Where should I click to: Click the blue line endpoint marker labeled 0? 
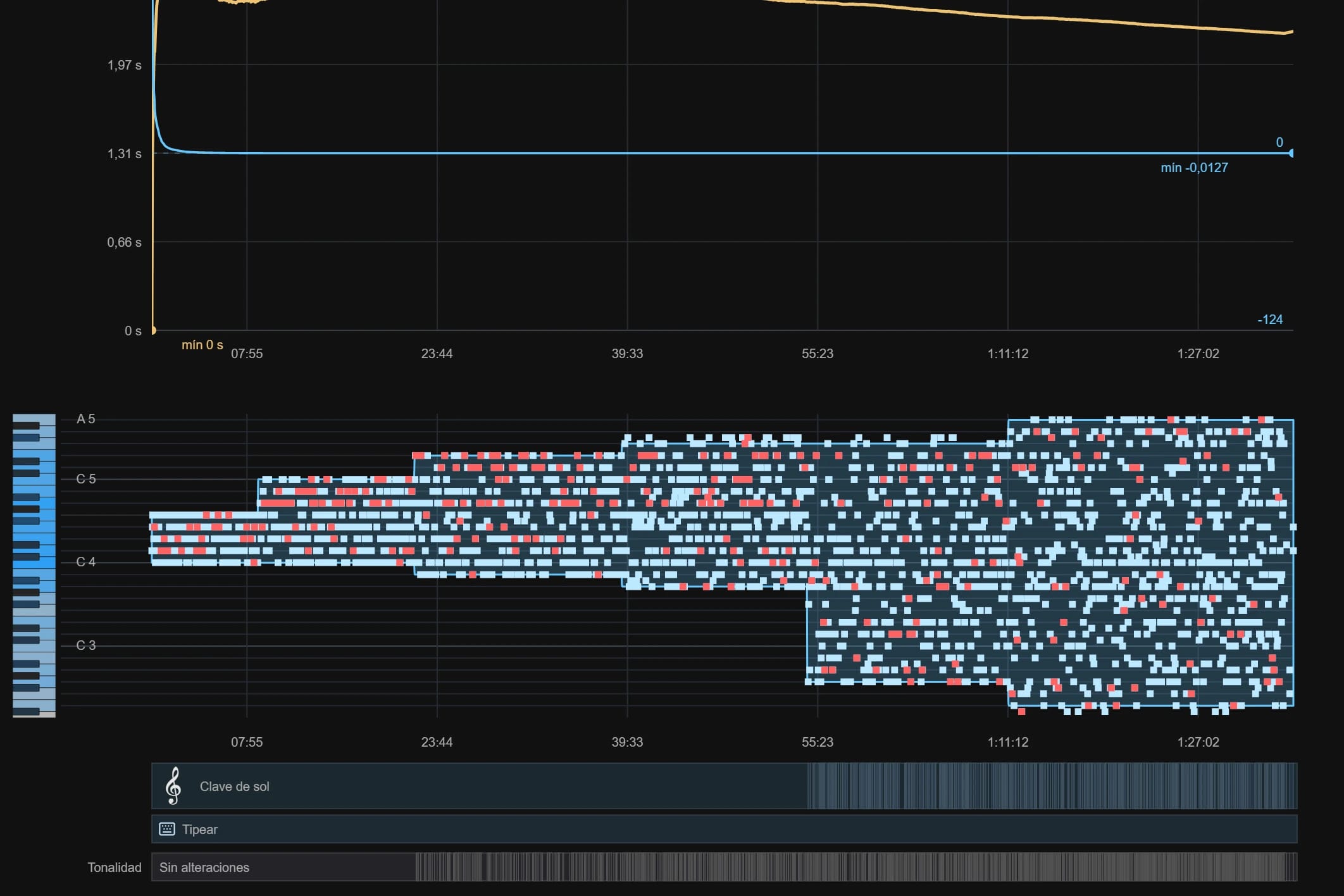[x=1291, y=153]
